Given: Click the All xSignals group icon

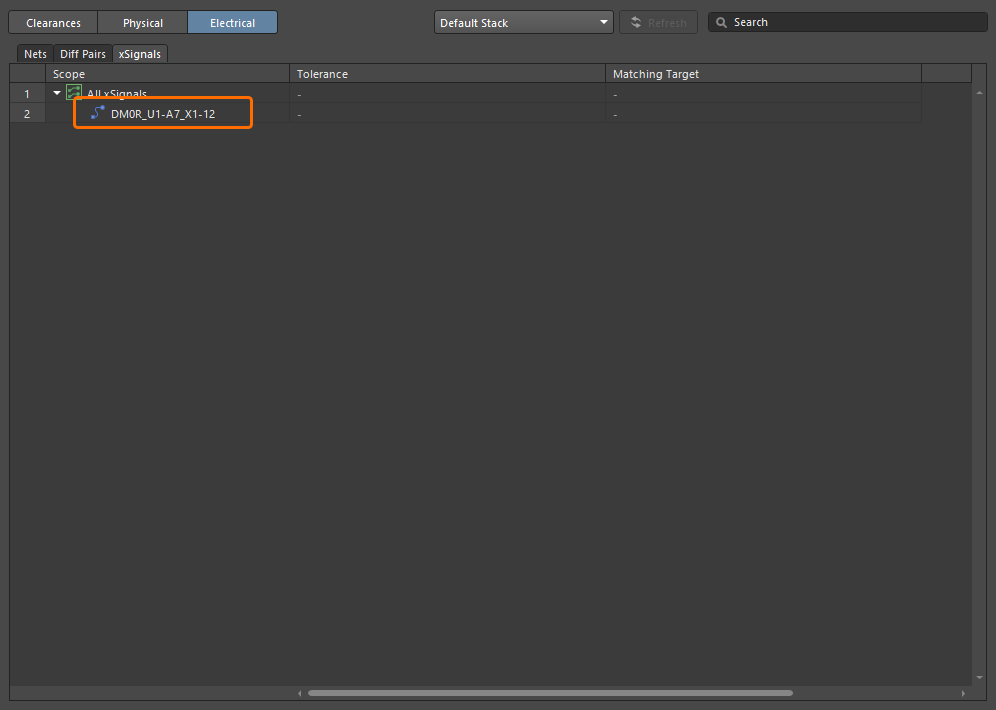Looking at the screenshot, I should (x=73, y=93).
